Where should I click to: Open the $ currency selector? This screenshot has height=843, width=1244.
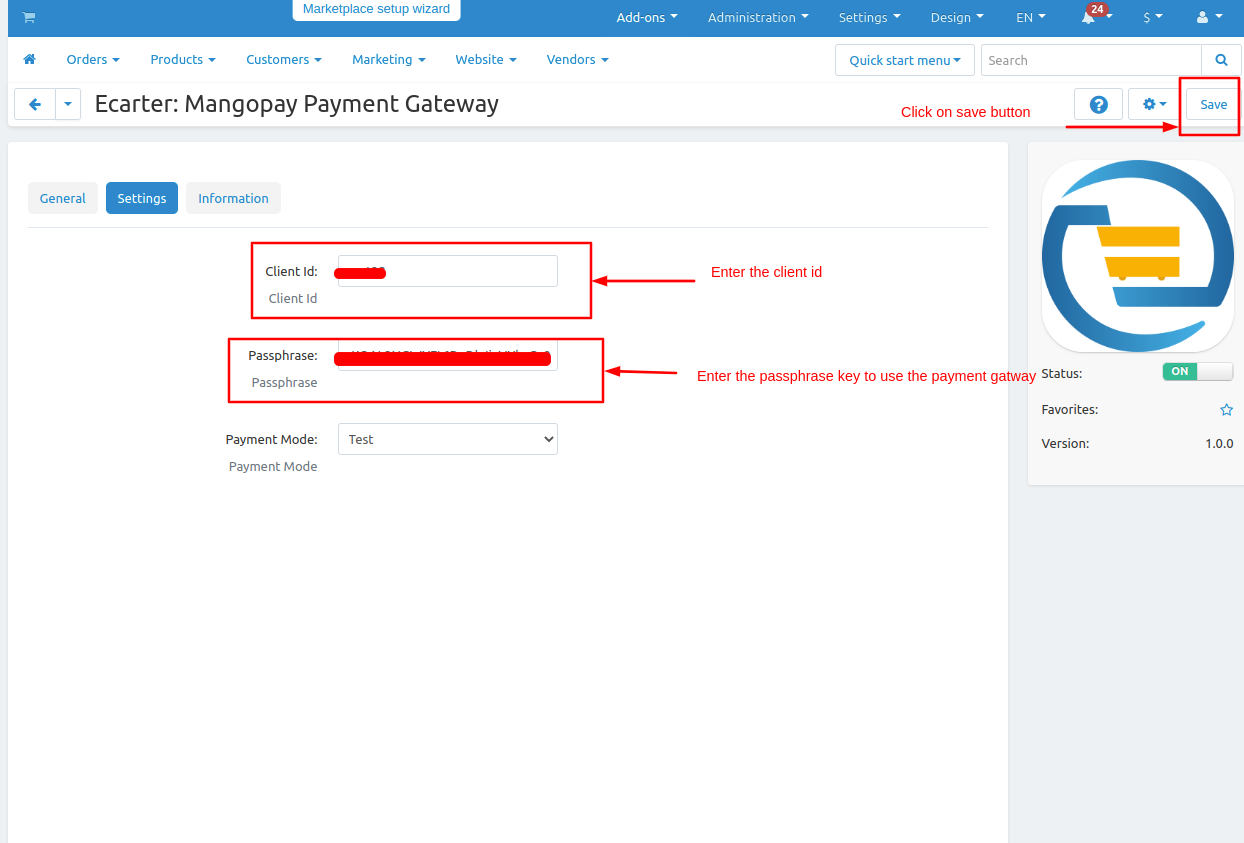point(1153,17)
